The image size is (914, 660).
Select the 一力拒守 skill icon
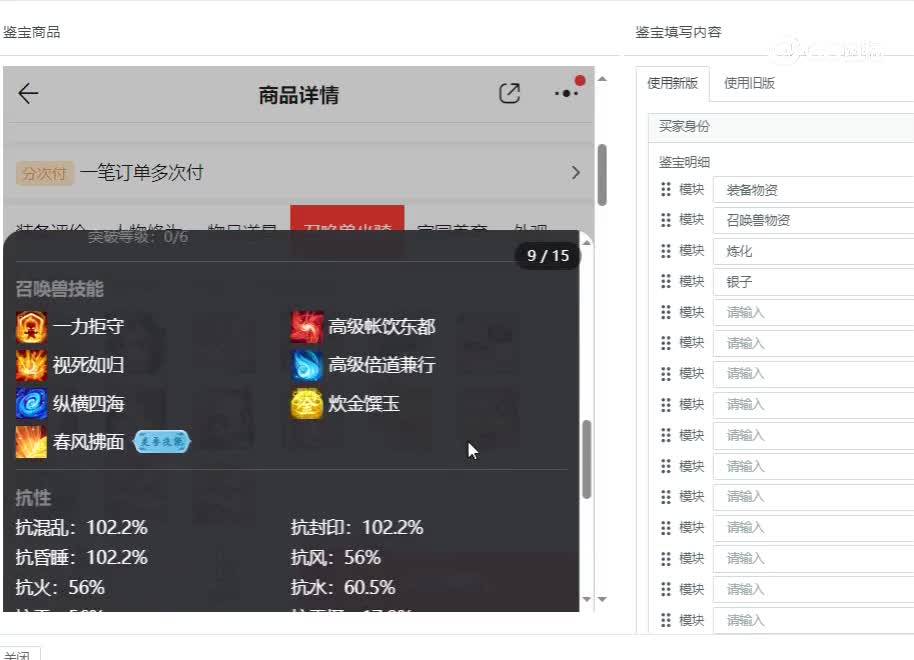[31, 327]
